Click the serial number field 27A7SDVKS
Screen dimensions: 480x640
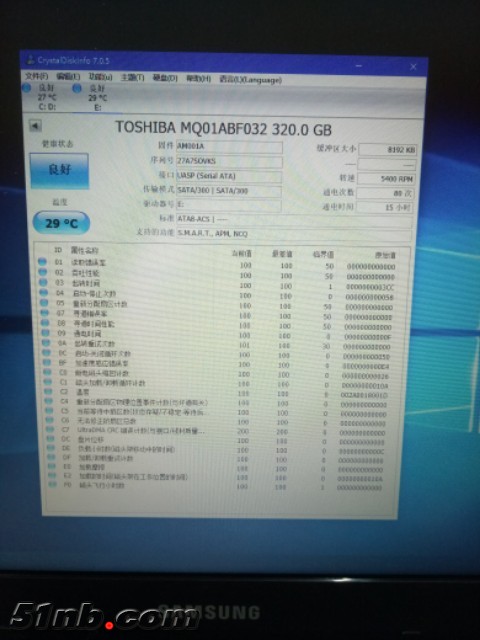click(x=229, y=162)
